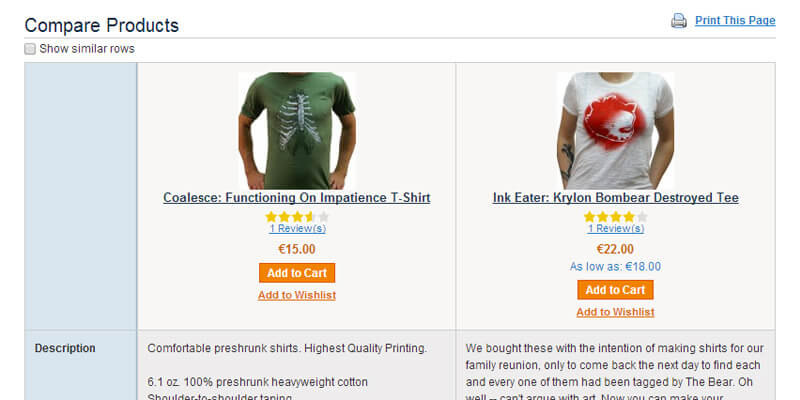Viewport: 800px width, 400px height.
Task: Open the green ribcage T-shirt product image
Action: (297, 131)
